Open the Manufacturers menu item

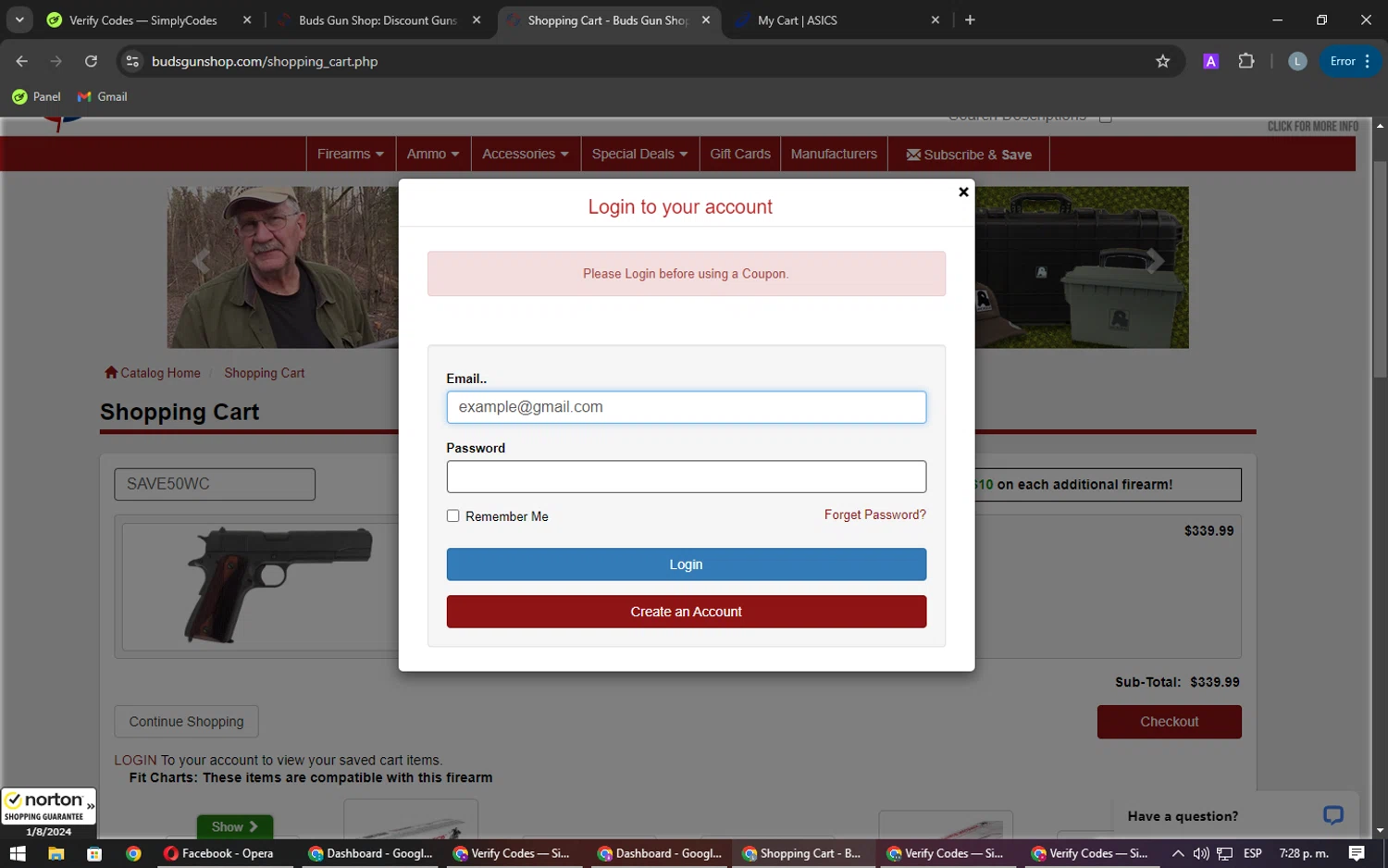(x=834, y=154)
